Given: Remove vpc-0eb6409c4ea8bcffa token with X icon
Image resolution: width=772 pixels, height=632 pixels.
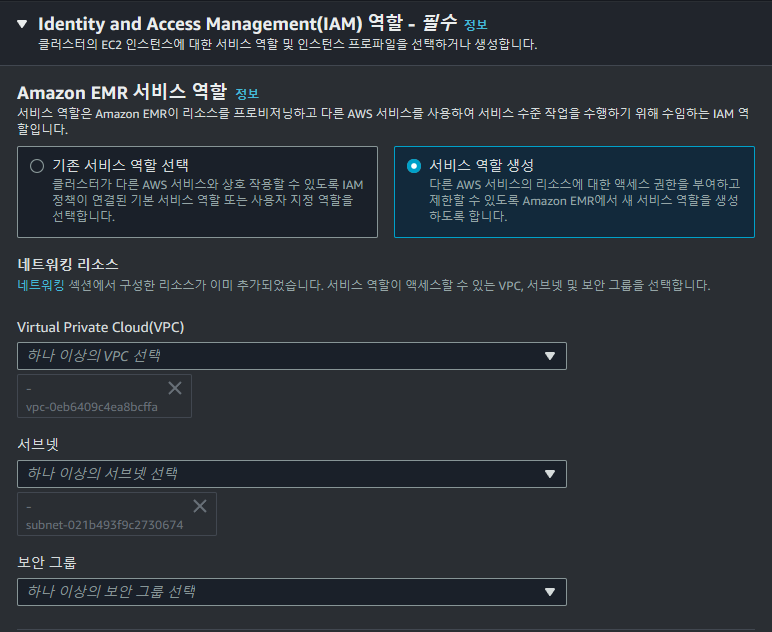Looking at the screenshot, I should [x=175, y=388].
